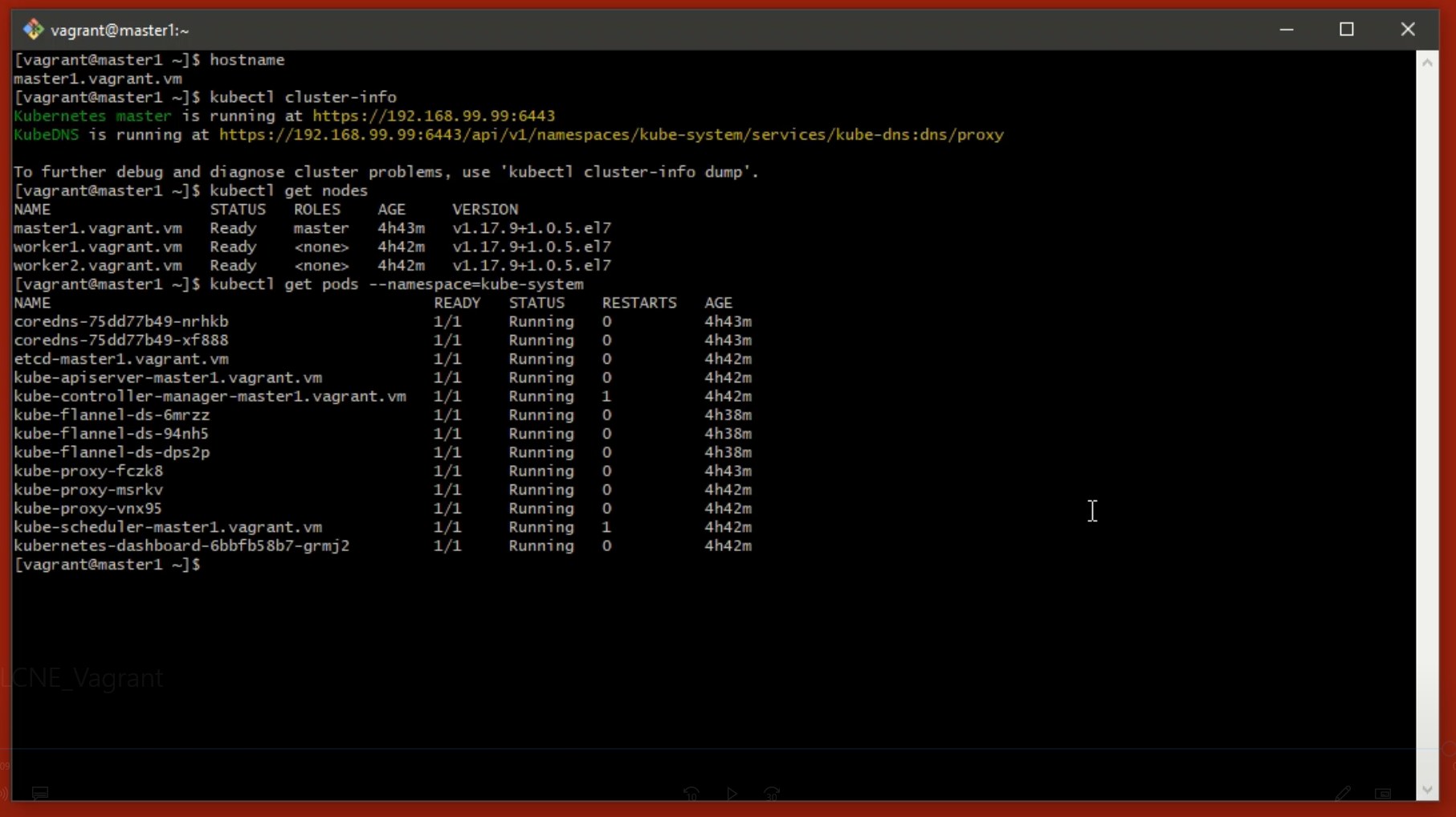This screenshot has height=817, width=1456.
Task: Click the "master" role cell
Action: tap(321, 228)
